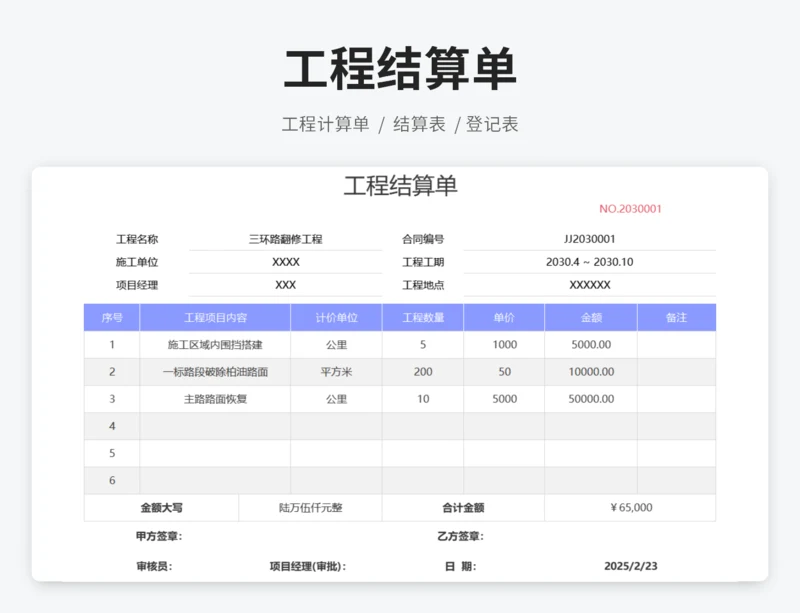Click the 工程项目内容 column header

click(215, 317)
